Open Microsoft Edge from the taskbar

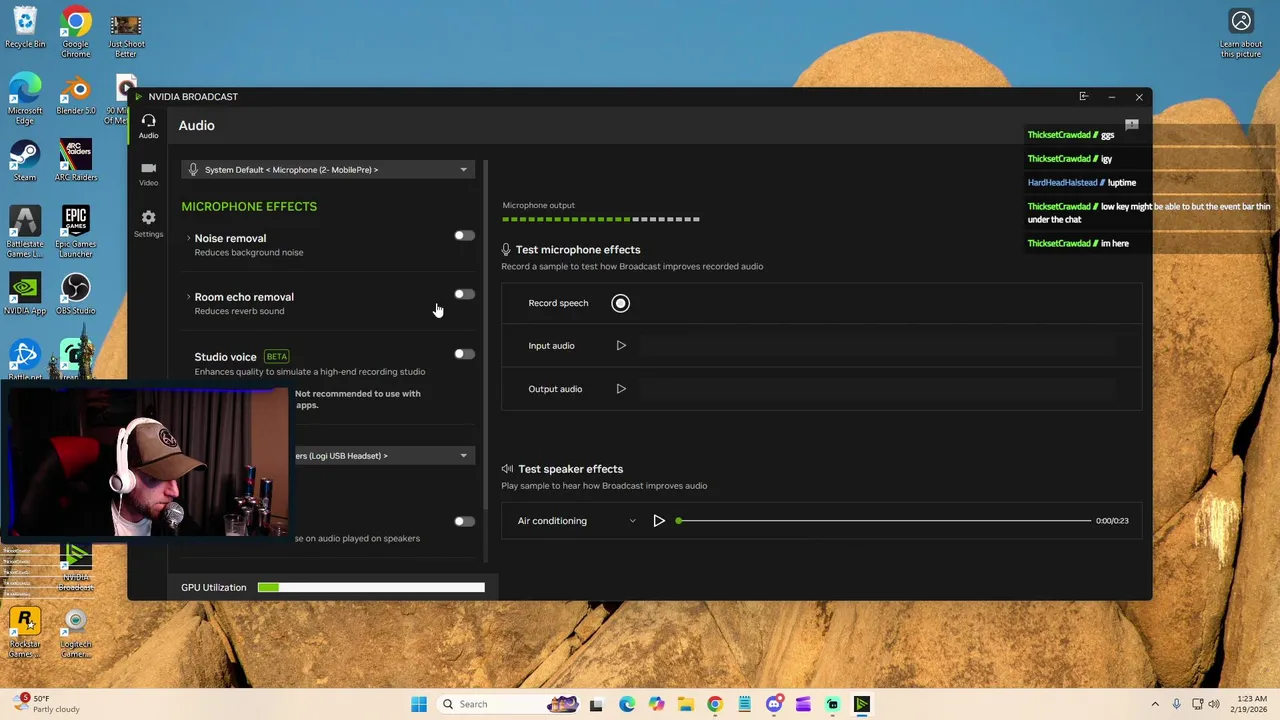[627, 704]
